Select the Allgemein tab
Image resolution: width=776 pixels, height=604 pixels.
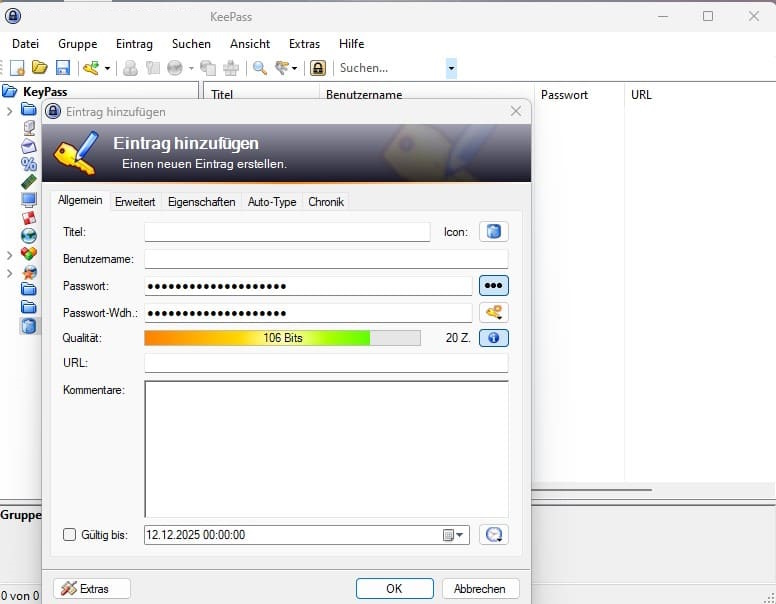pos(80,201)
